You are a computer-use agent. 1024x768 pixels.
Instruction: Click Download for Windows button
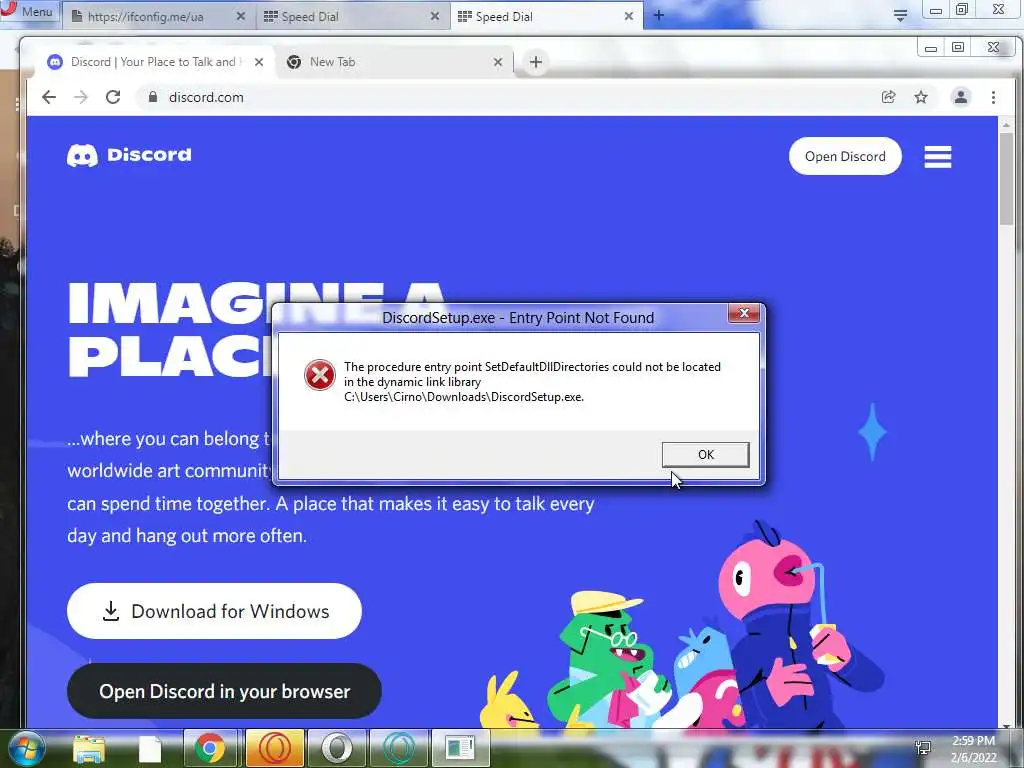point(214,611)
